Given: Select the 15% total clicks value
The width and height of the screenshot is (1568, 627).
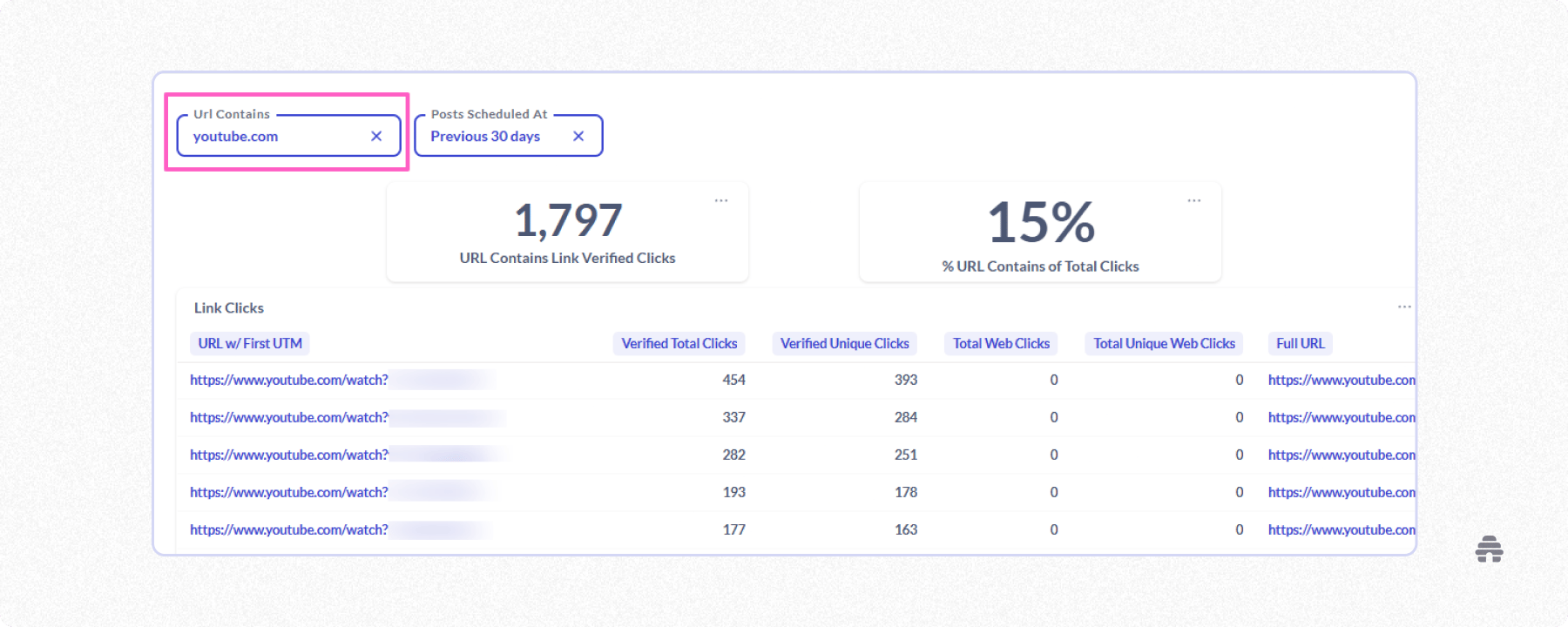Looking at the screenshot, I should (x=1041, y=222).
